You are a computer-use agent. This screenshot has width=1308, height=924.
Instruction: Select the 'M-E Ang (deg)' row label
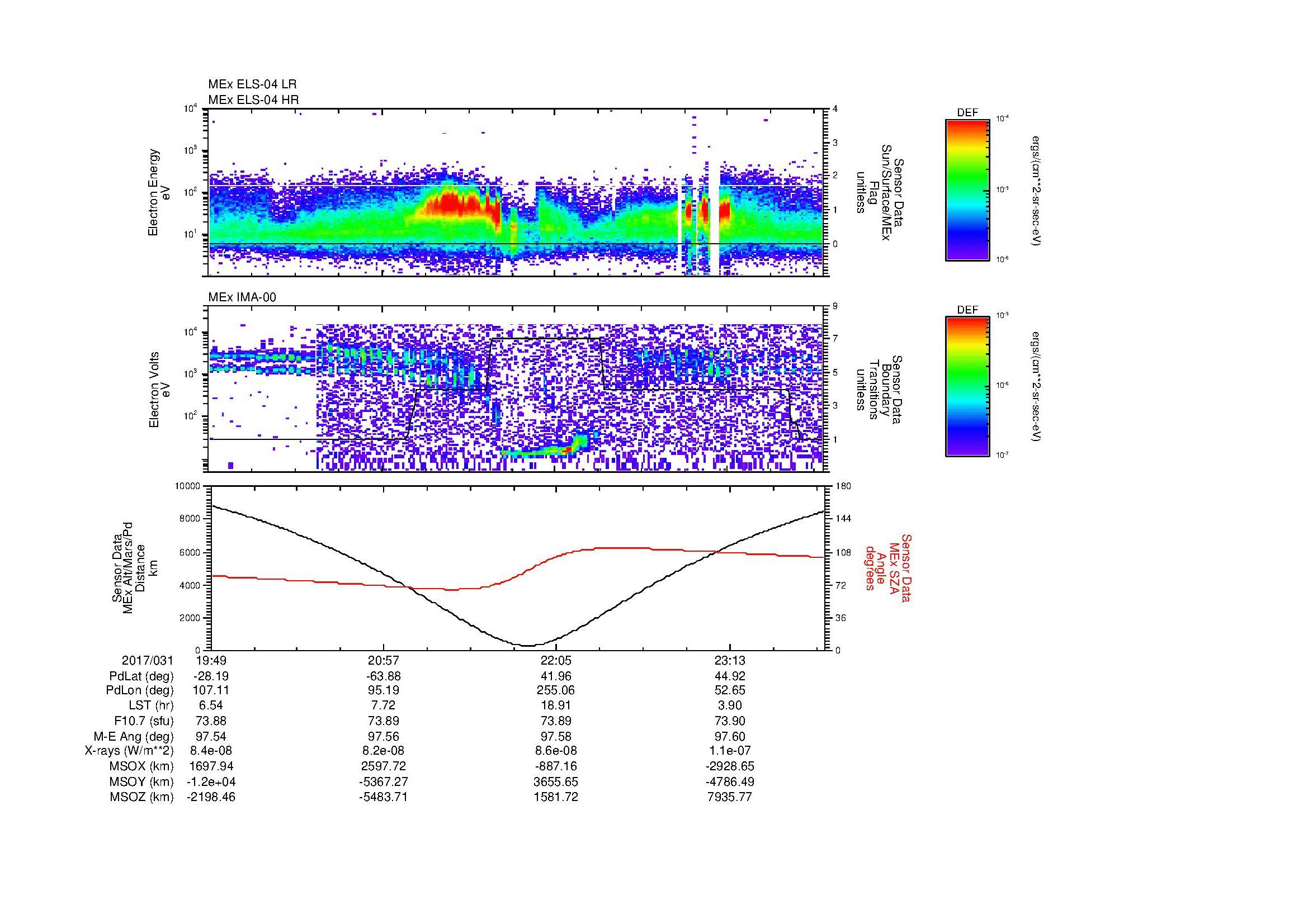point(133,736)
